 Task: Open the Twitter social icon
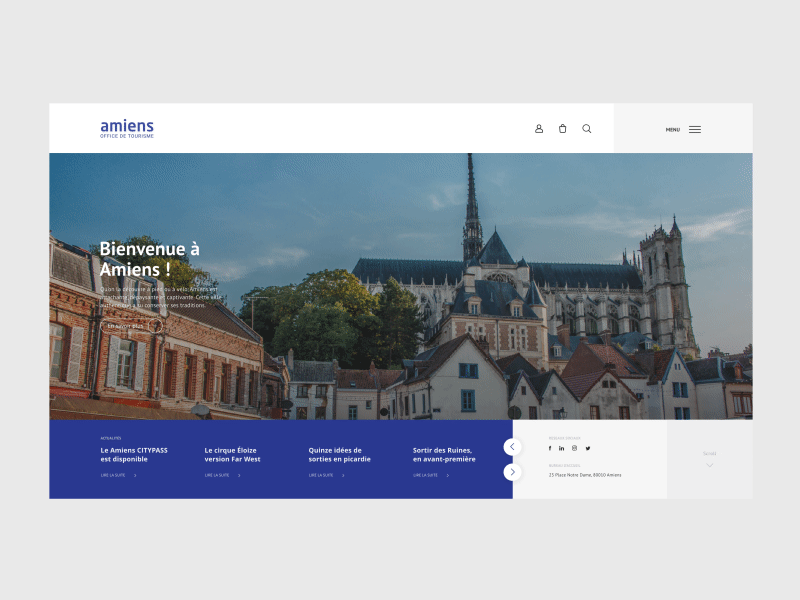pyautogui.click(x=587, y=448)
